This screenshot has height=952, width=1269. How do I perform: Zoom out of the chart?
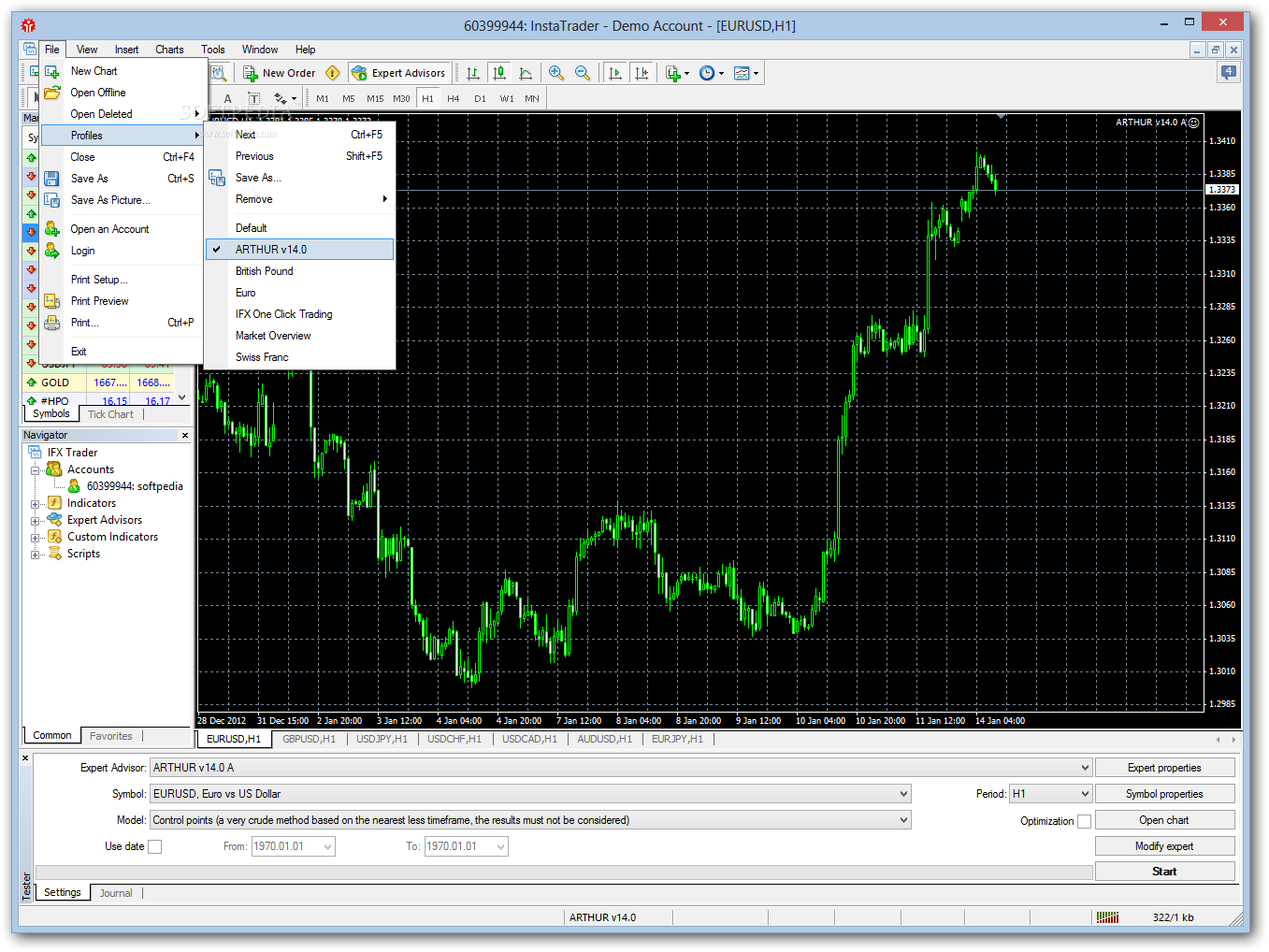pyautogui.click(x=583, y=73)
